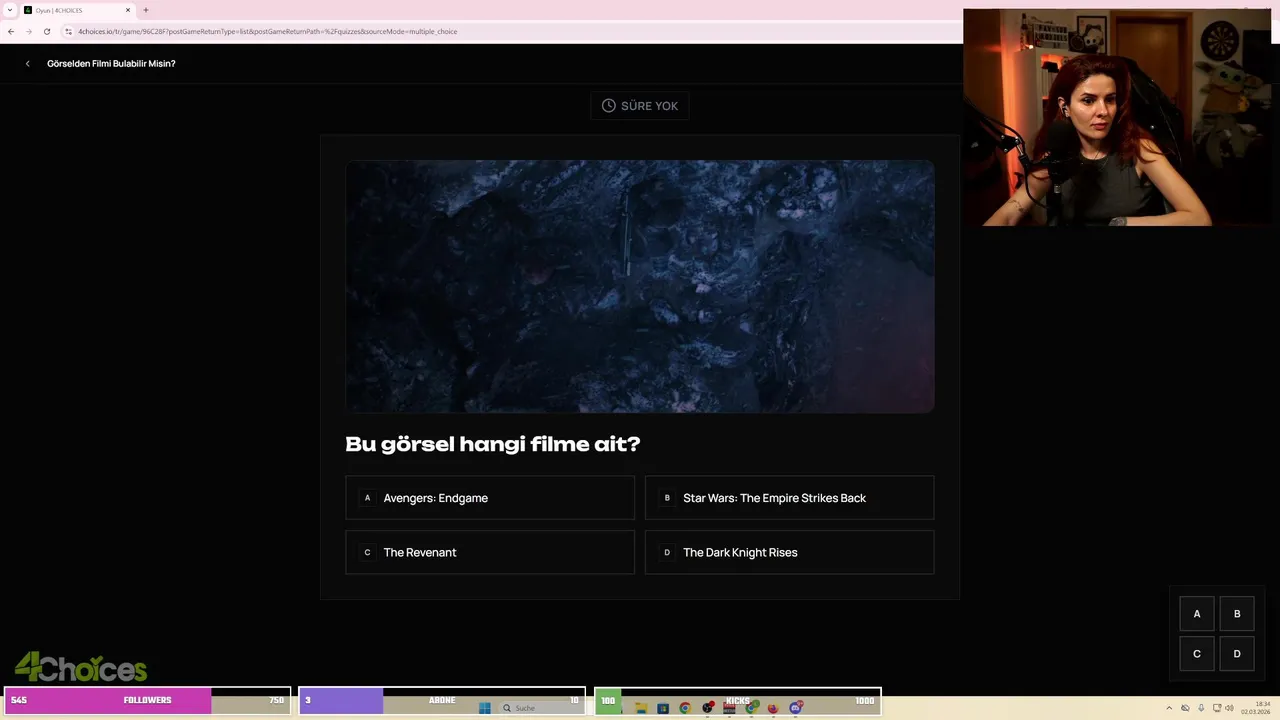Open a new browser tab

pos(146,10)
